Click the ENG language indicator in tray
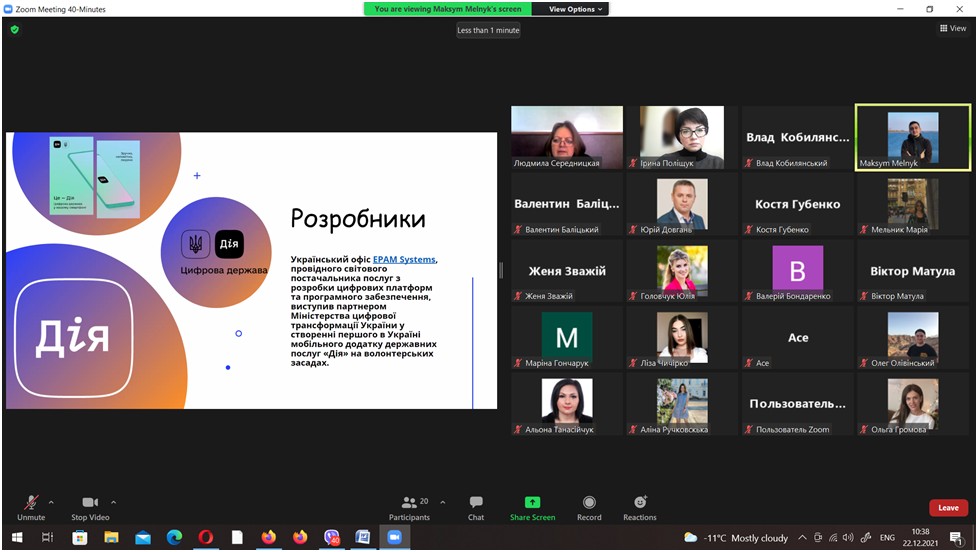 click(x=887, y=538)
